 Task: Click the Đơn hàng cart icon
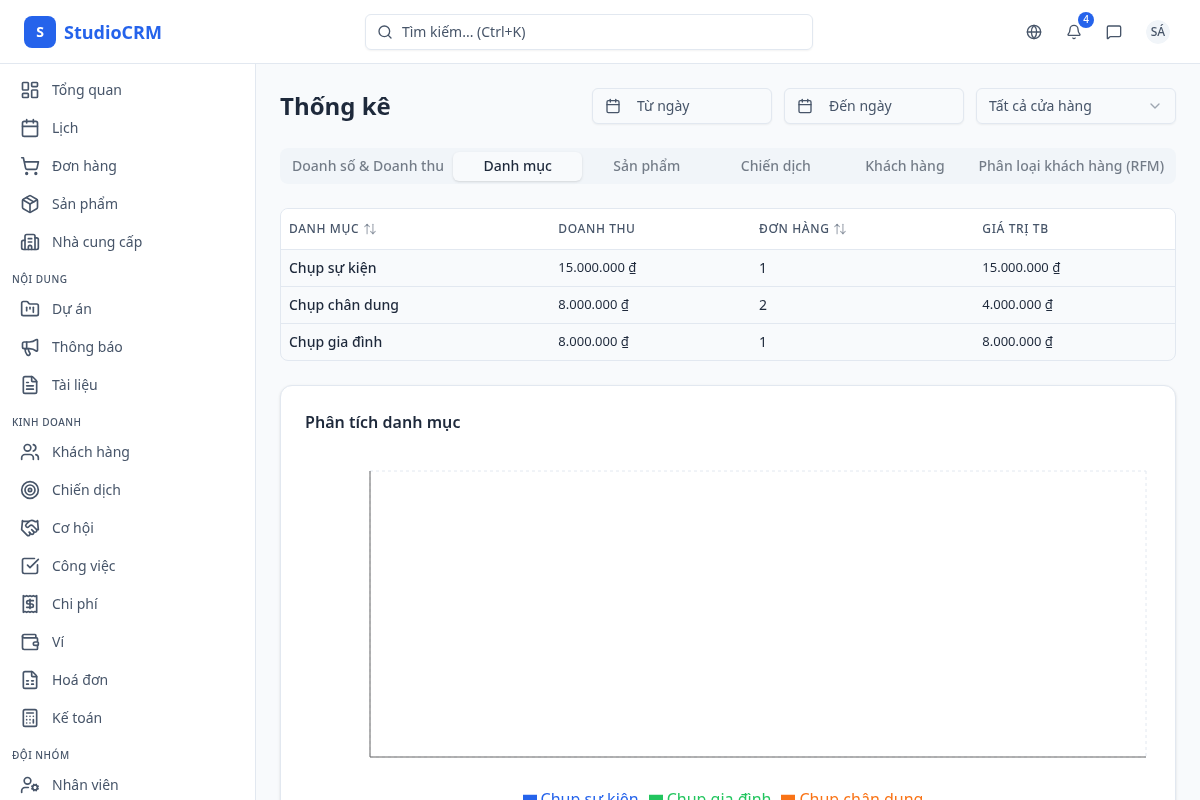(30, 166)
